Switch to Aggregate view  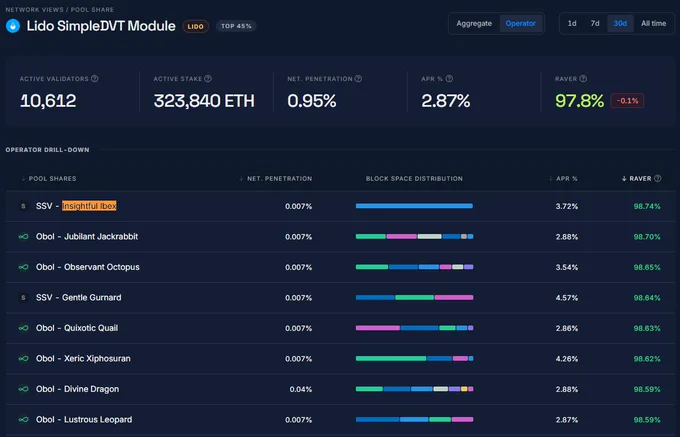click(x=474, y=23)
